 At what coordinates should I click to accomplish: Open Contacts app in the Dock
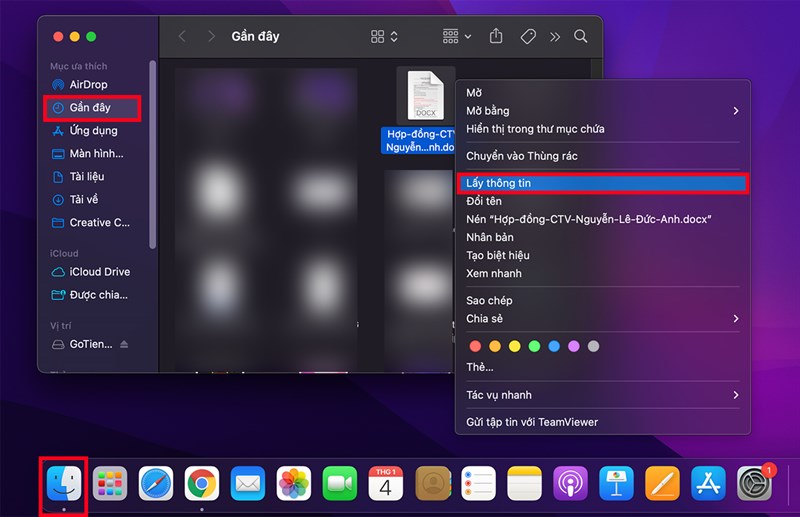pyautogui.click(x=433, y=483)
